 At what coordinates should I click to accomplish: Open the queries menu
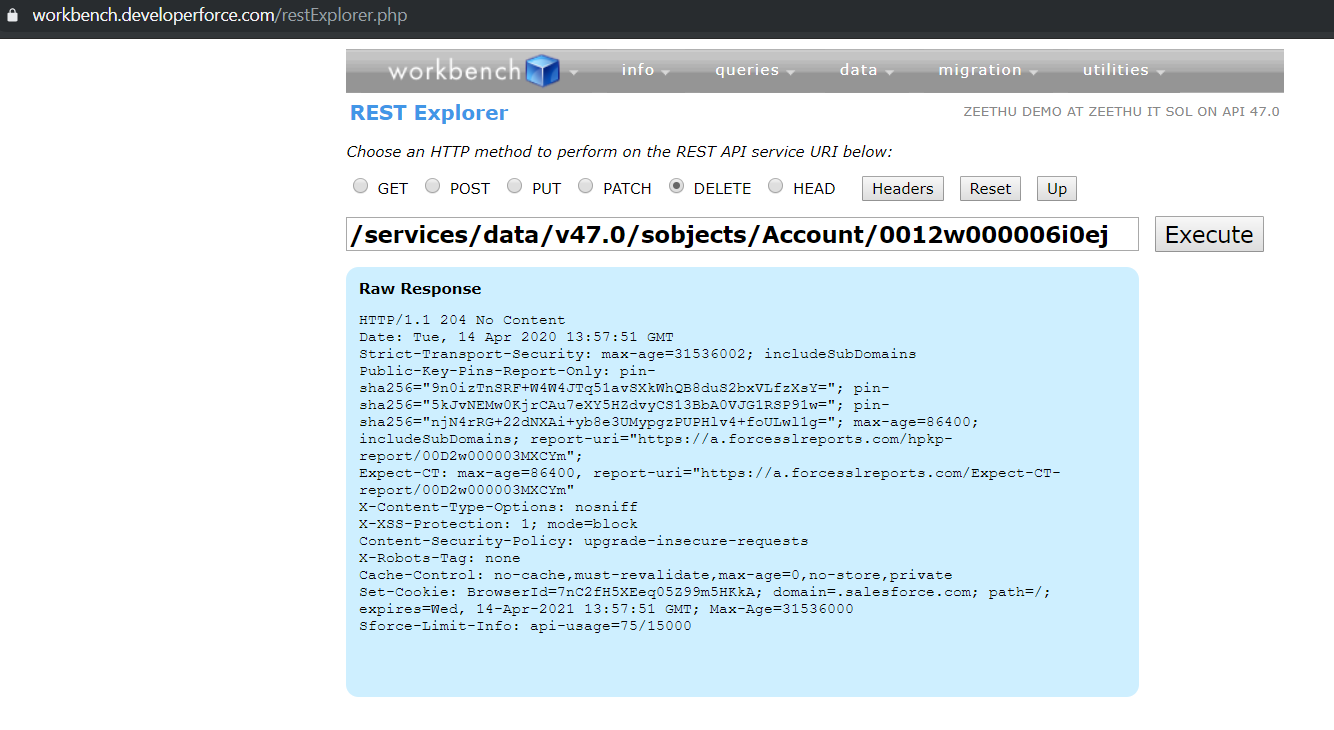pyautogui.click(x=746, y=70)
